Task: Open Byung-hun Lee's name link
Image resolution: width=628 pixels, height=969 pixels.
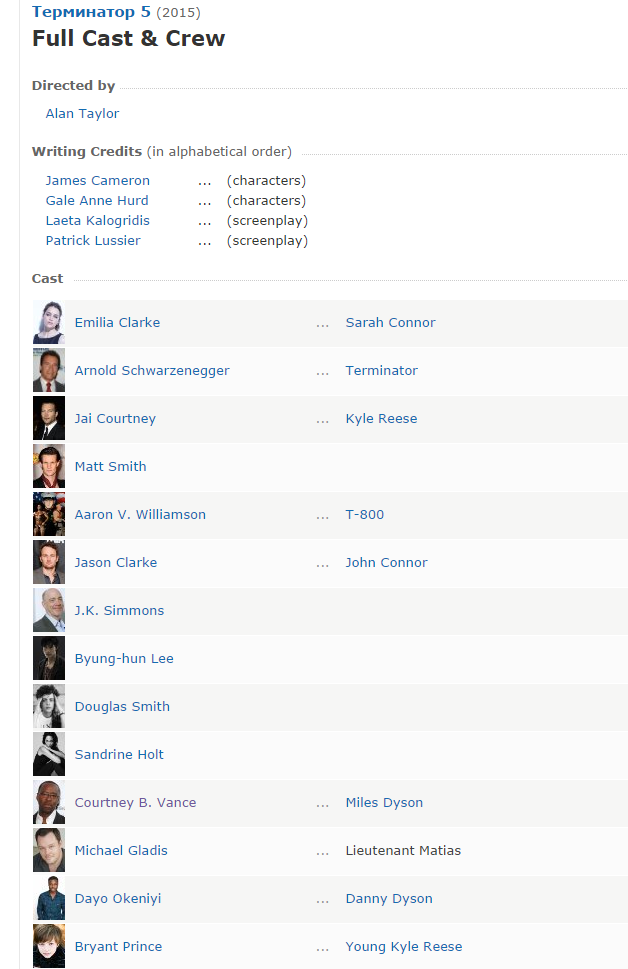Action: coord(124,659)
